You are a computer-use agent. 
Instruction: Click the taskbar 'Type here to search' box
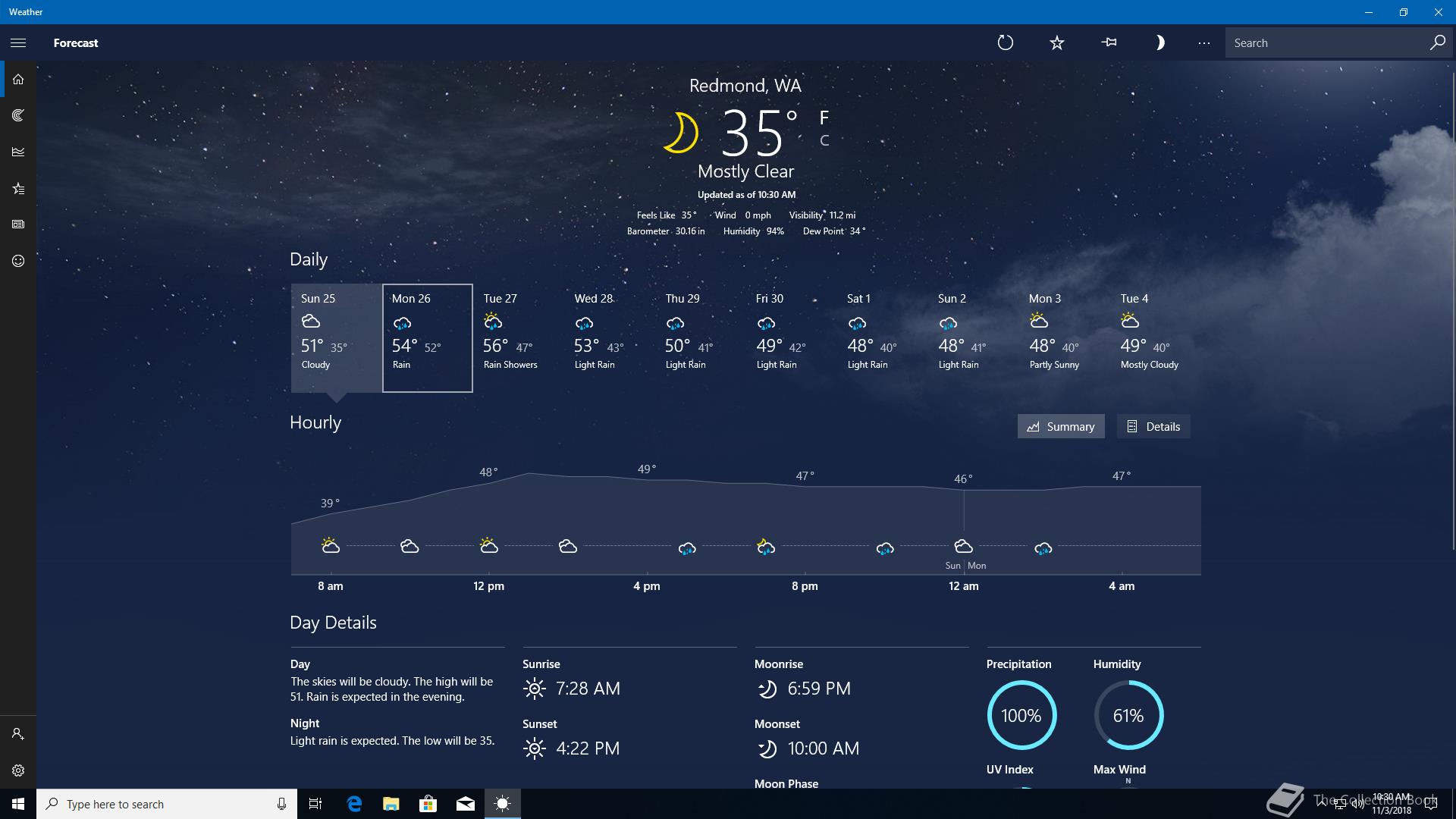[167, 804]
